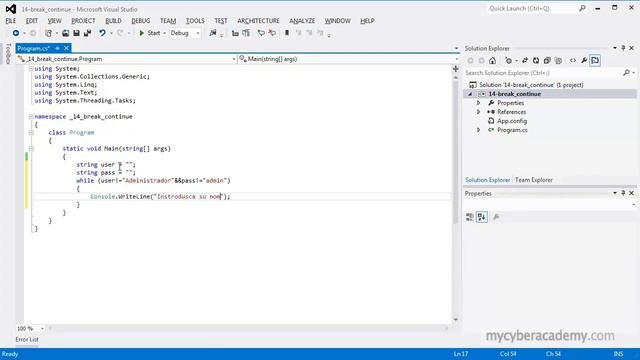Click the New Project toolbar icon
Screen dimensions: 640x360
pyautogui.click(x=49, y=33)
